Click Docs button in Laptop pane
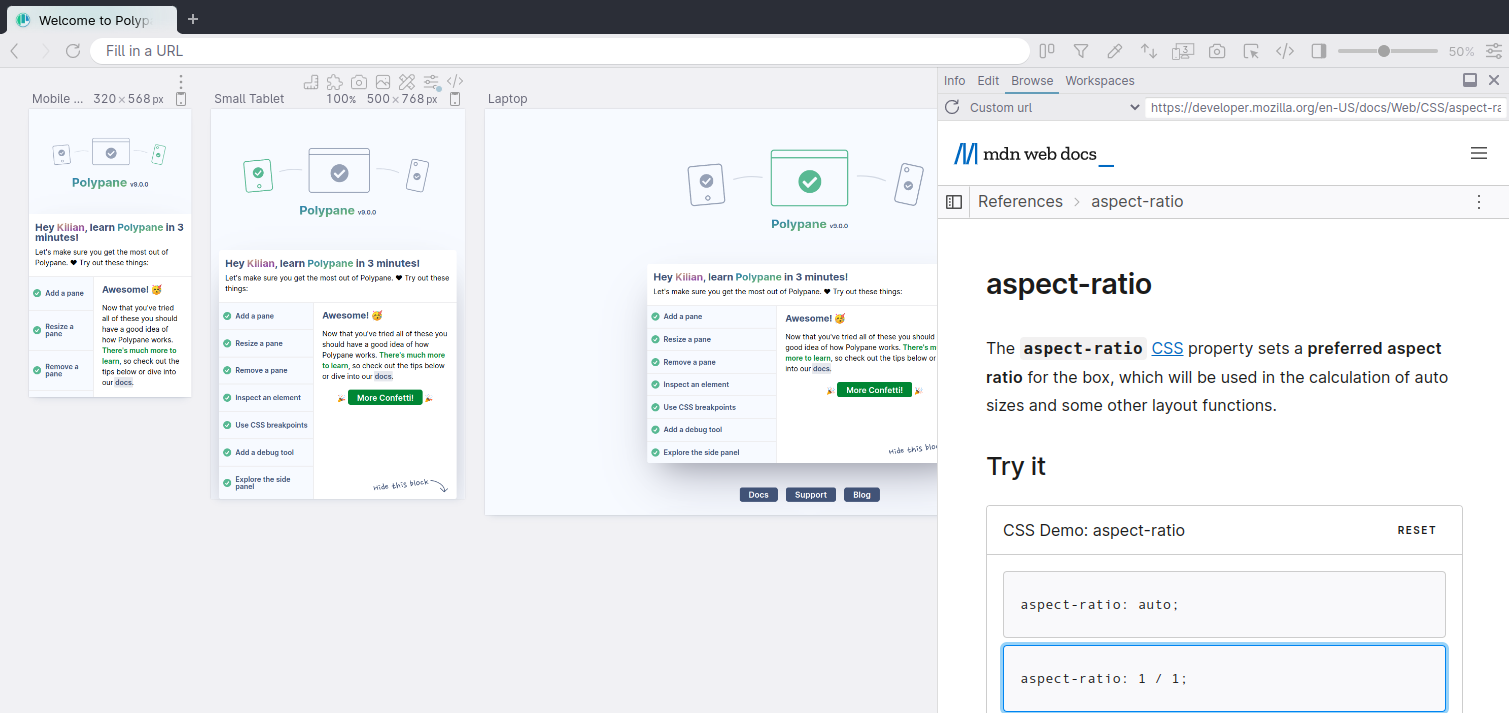The width and height of the screenshot is (1509, 713). 759,495
